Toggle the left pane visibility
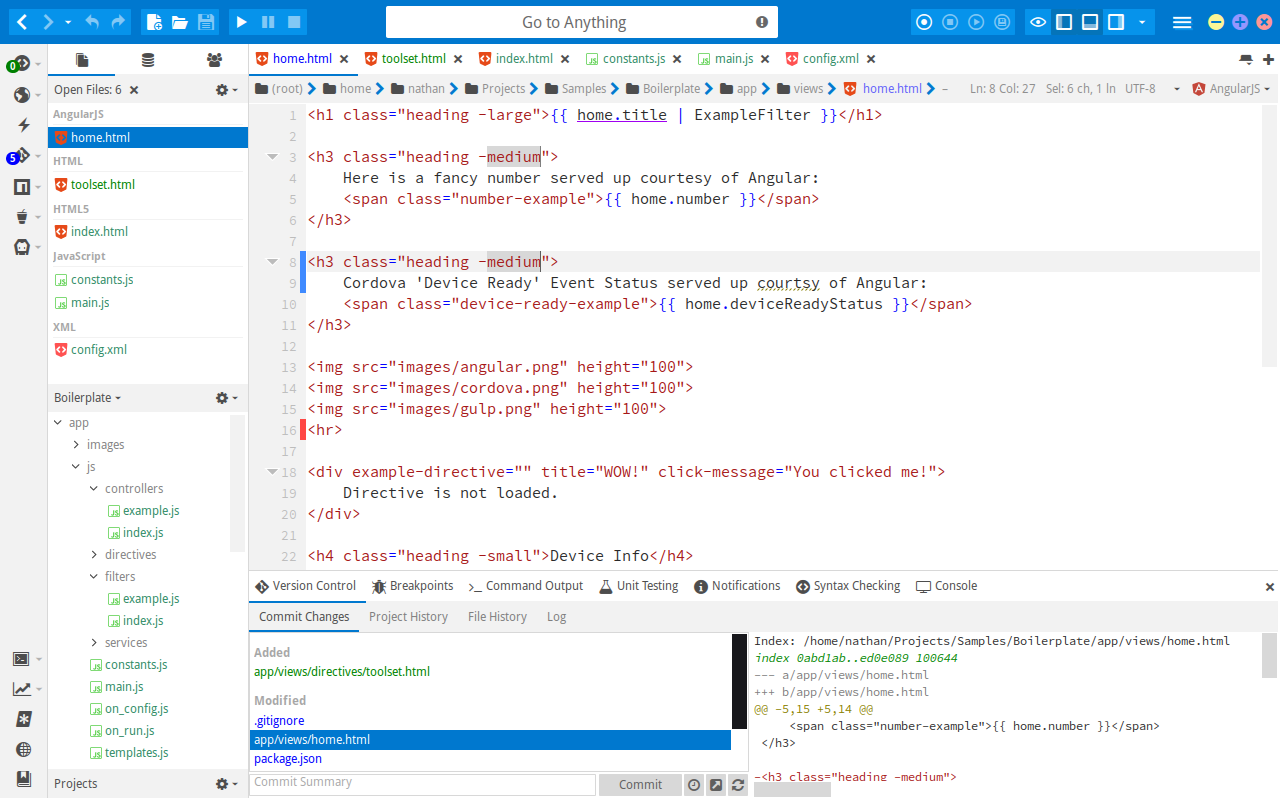The image size is (1280, 800). [x=1063, y=21]
